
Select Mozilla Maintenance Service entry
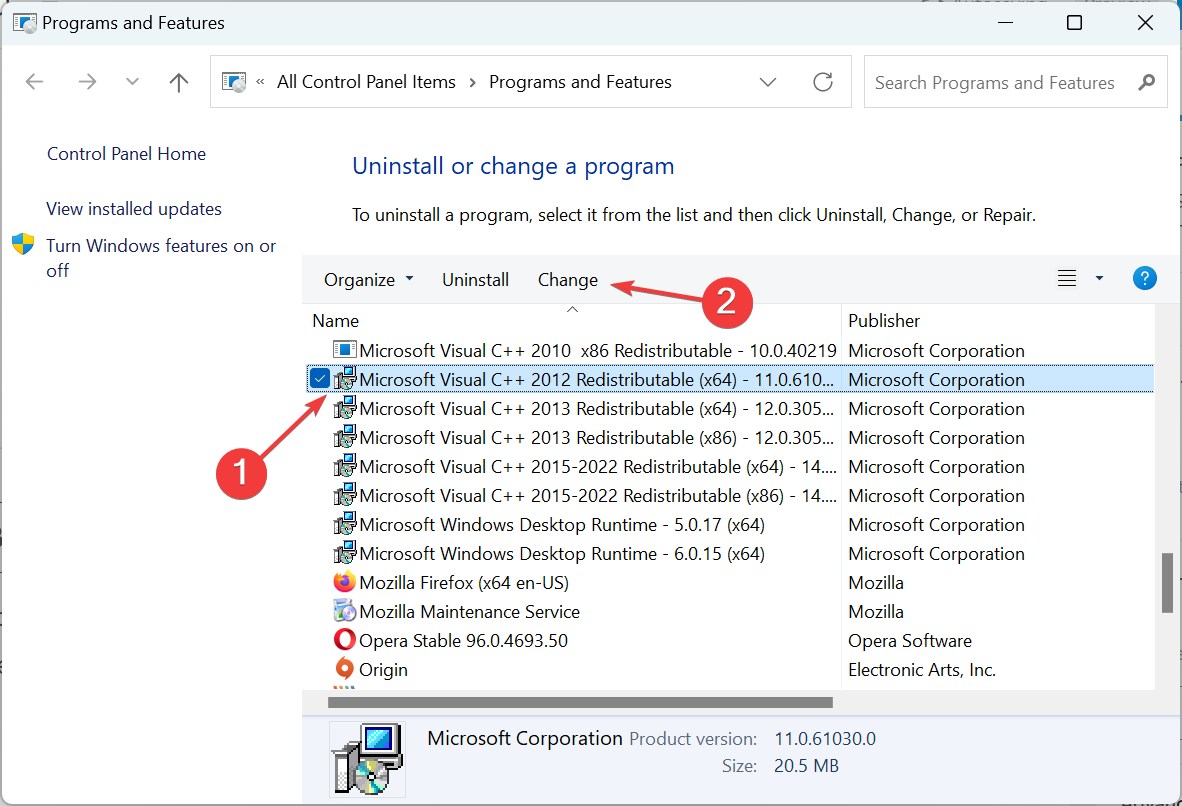470,611
